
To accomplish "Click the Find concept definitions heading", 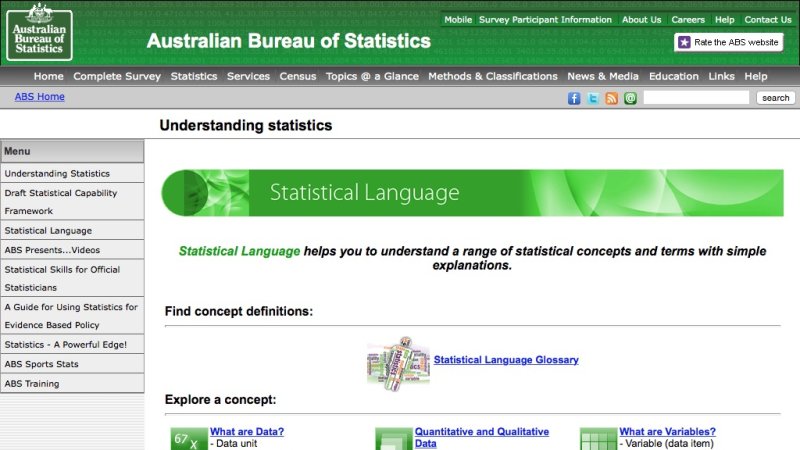I will tap(239, 311).
